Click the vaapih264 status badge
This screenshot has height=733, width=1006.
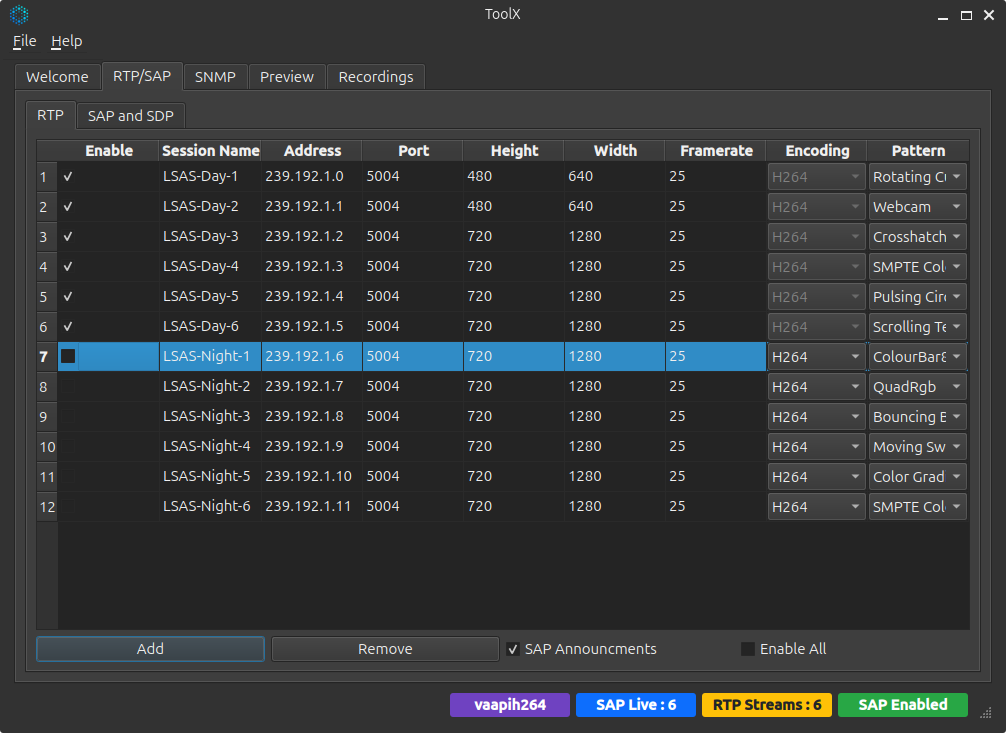point(509,705)
